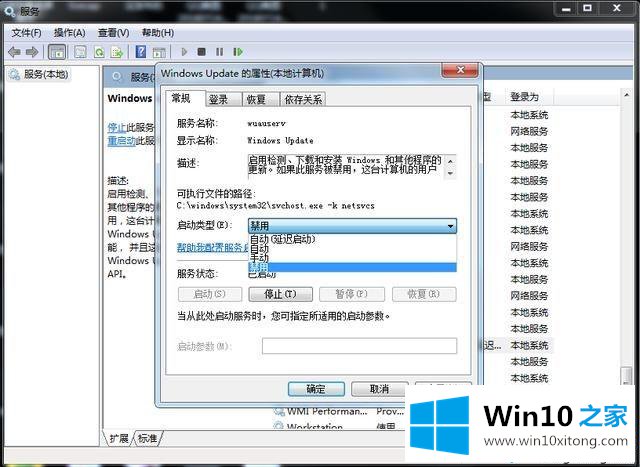The width and height of the screenshot is (640, 467).
Task: Open the 操作(A) menu
Action: click(x=69, y=33)
